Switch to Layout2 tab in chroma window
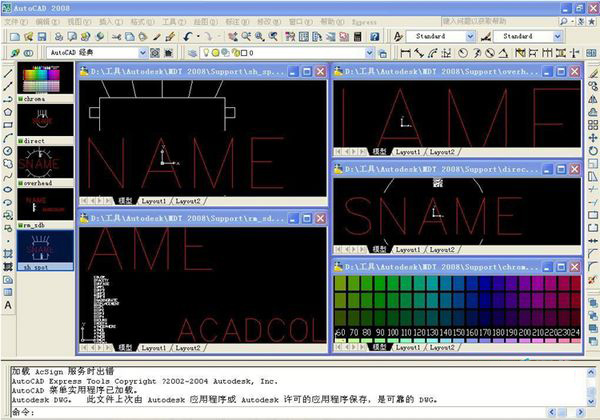Image resolution: width=600 pixels, height=420 pixels. (x=442, y=347)
